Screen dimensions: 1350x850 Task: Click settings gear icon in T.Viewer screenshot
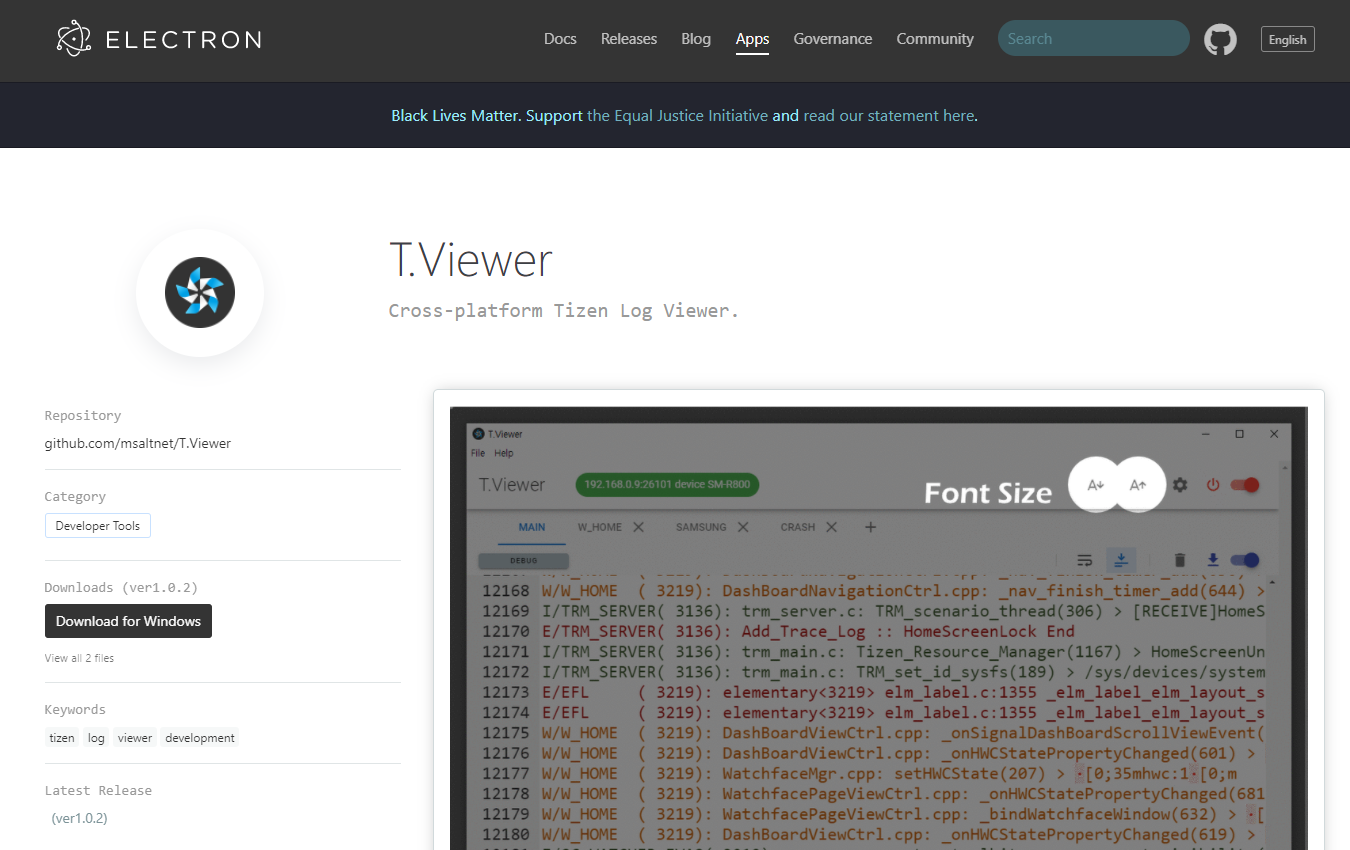(x=1180, y=485)
